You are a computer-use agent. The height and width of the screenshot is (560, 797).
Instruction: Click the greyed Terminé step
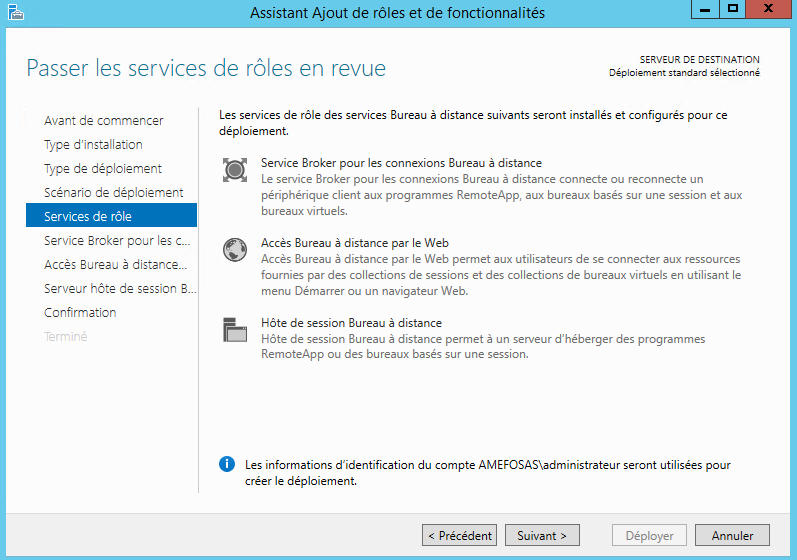click(66, 336)
